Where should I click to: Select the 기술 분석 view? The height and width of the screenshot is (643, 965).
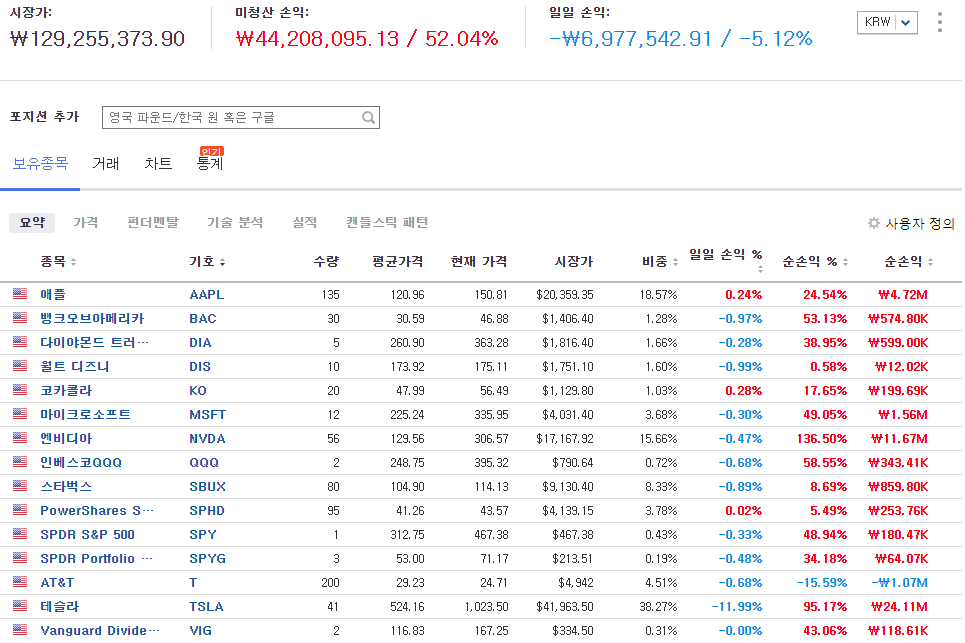[x=235, y=223]
